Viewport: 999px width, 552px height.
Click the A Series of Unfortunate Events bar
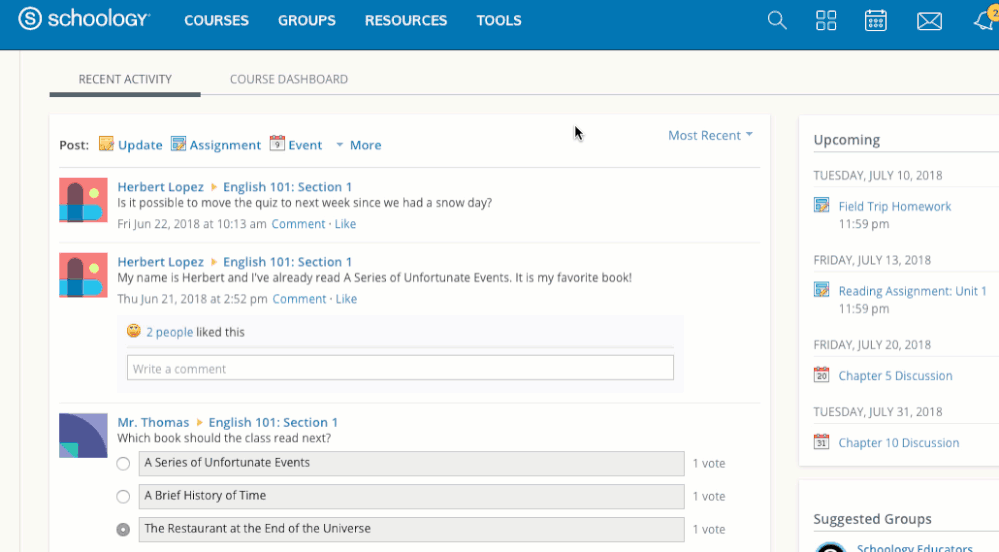(412, 463)
